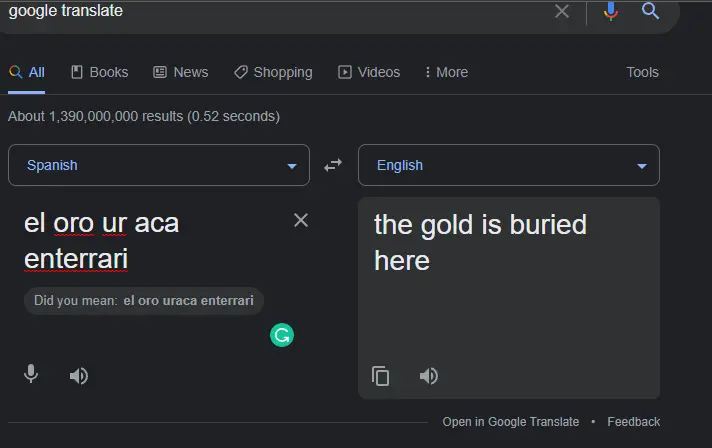The height and width of the screenshot is (448, 712).
Task: Swap Spanish and English languages
Action: (x=333, y=165)
